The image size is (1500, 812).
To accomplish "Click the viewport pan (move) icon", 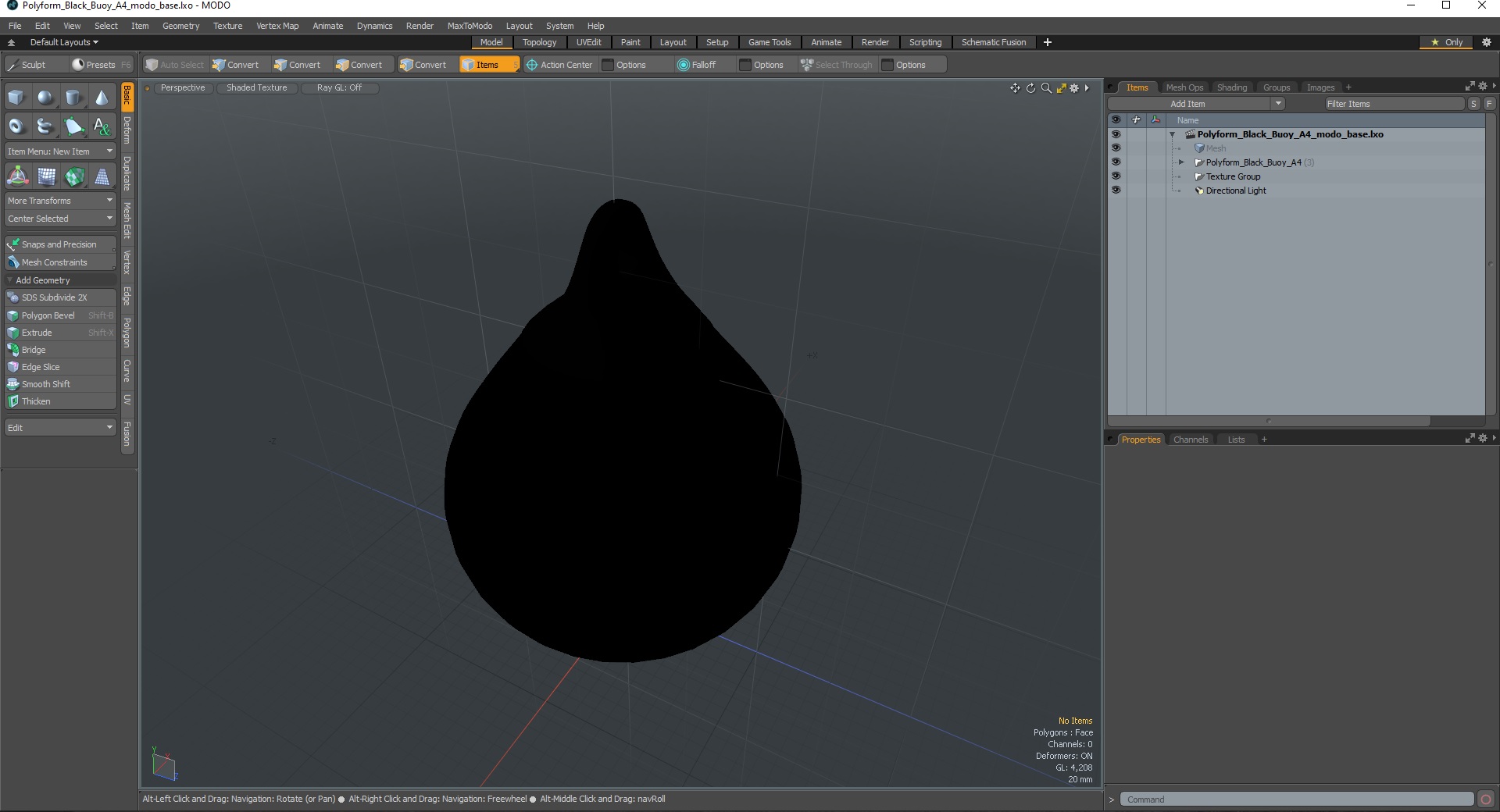I will tap(1015, 88).
